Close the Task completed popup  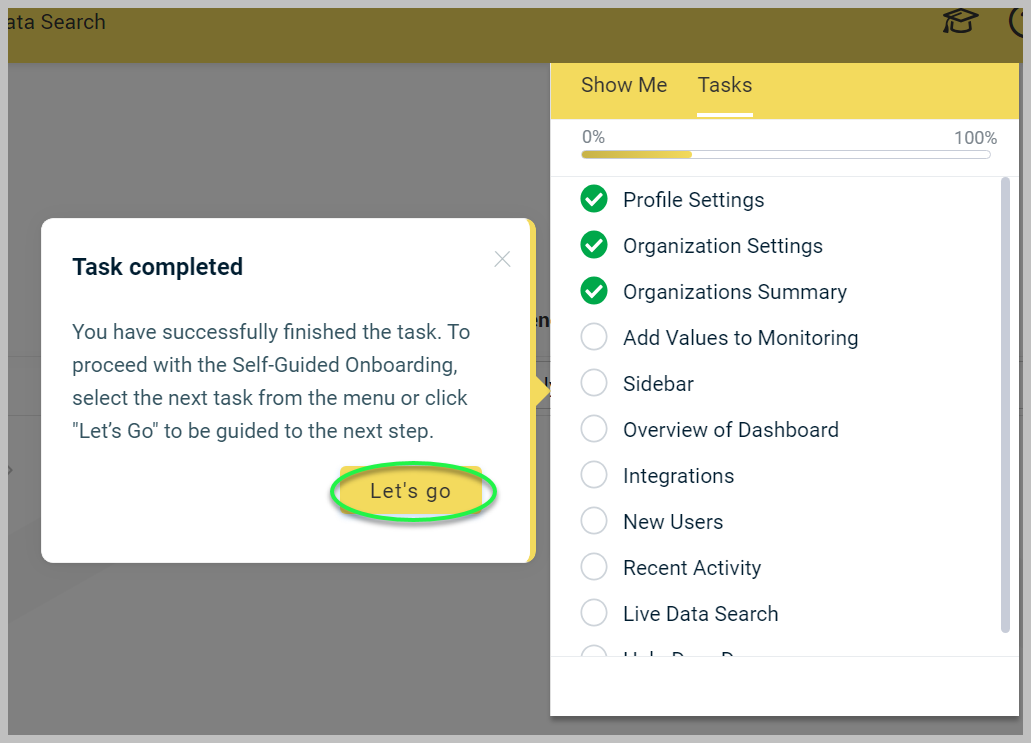(x=502, y=259)
